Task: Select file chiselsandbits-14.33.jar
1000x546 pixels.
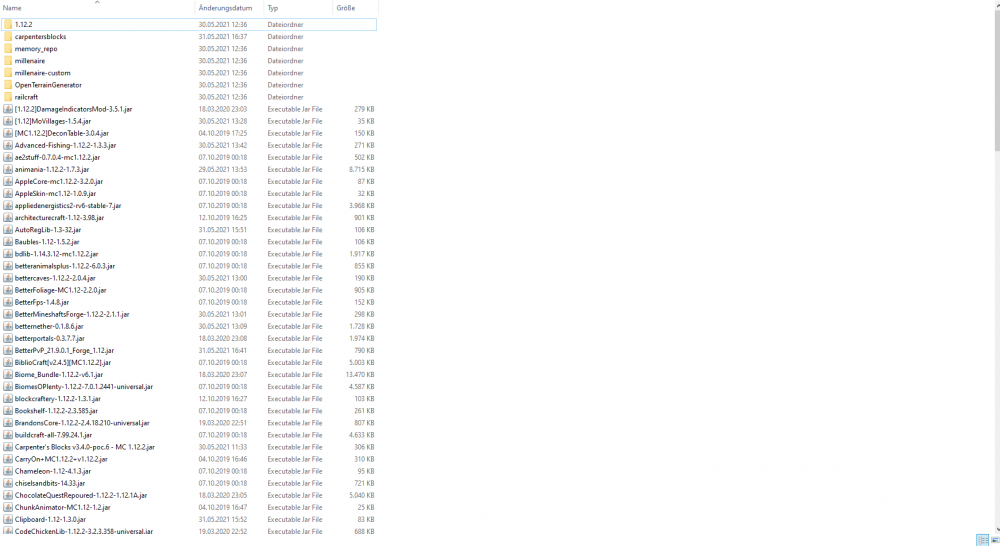Action: 50,483
